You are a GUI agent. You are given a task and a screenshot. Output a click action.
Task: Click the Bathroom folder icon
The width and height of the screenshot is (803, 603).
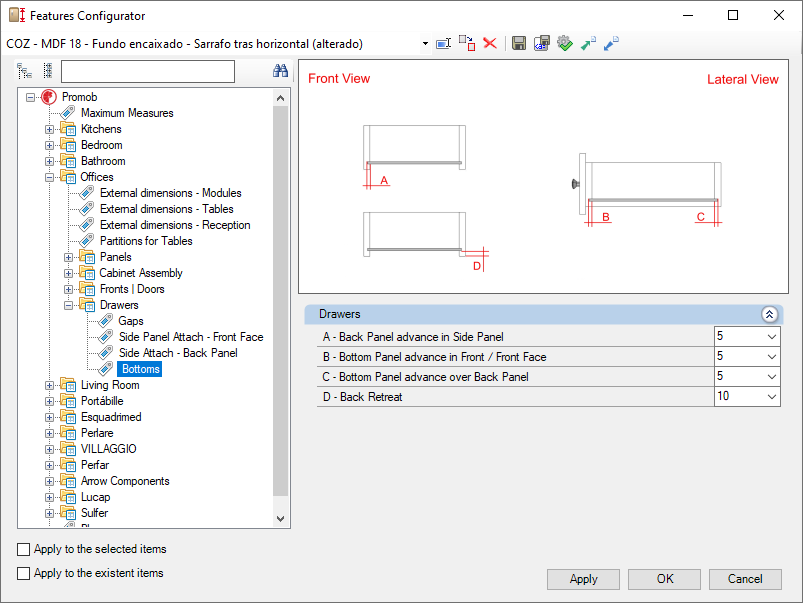coord(68,160)
